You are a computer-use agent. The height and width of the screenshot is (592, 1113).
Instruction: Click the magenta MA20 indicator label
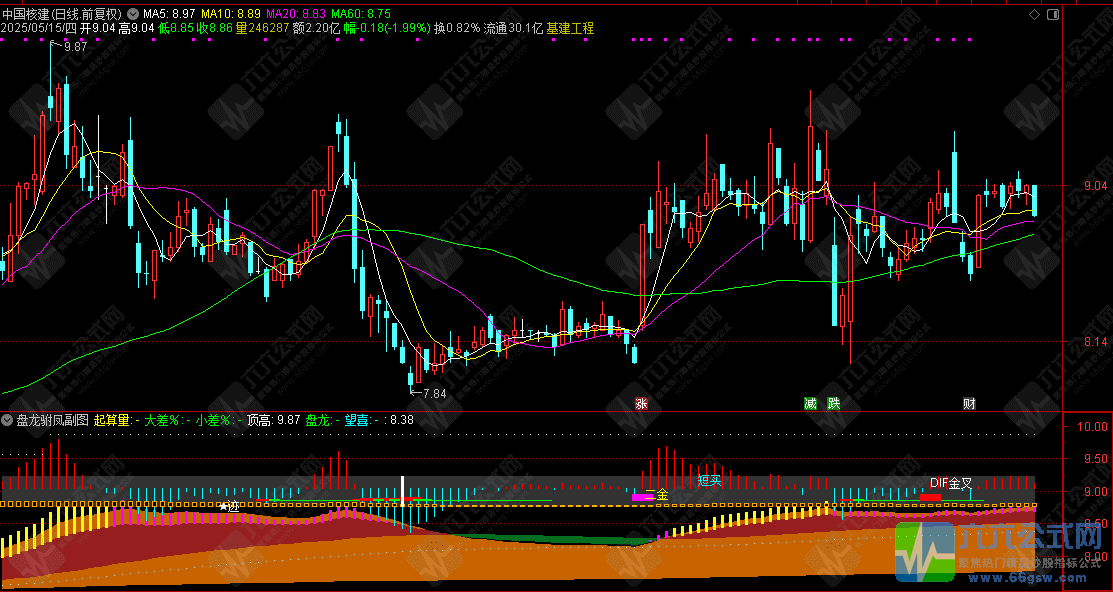(296, 15)
